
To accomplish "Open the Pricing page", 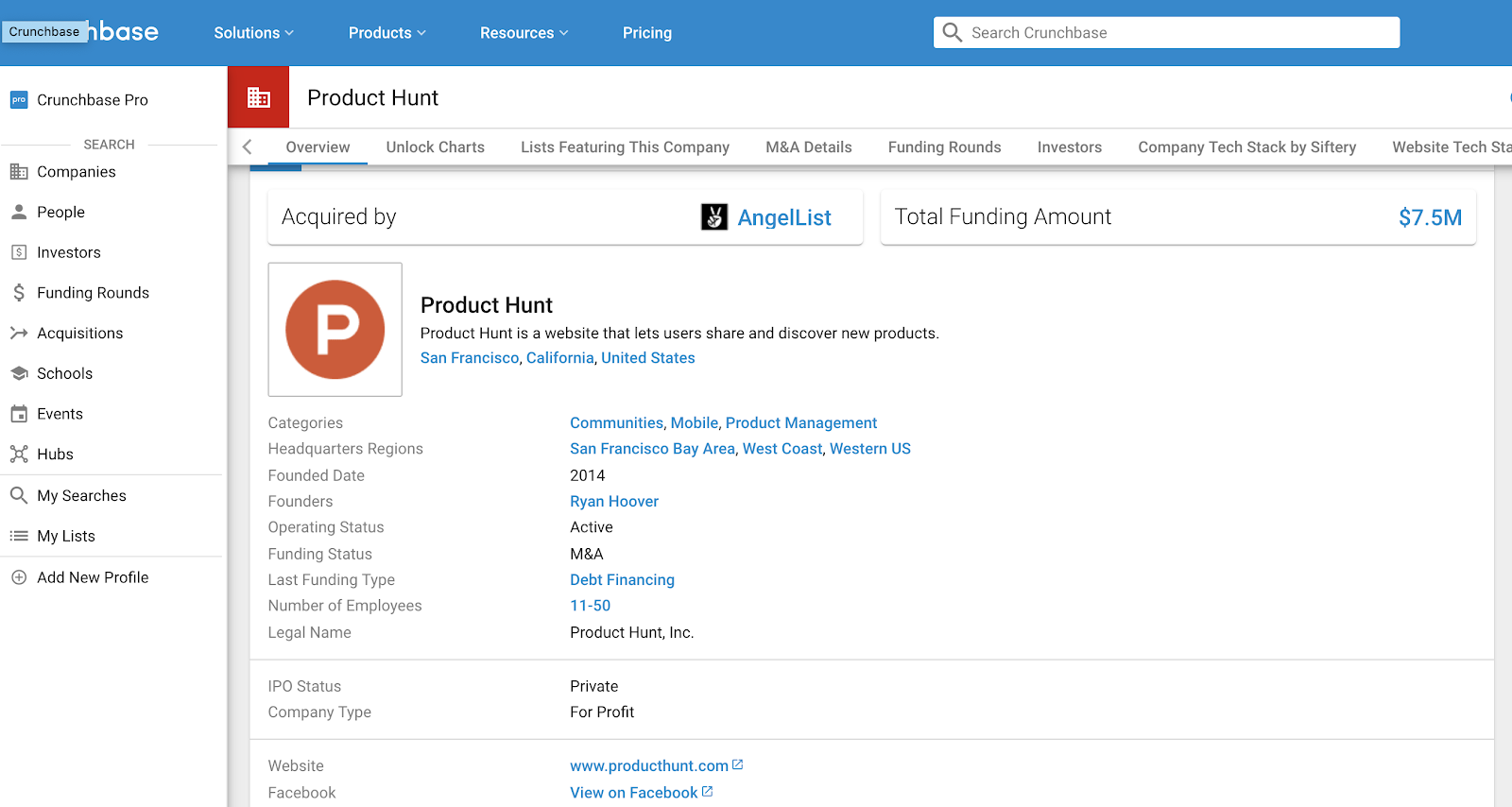I will click(647, 33).
